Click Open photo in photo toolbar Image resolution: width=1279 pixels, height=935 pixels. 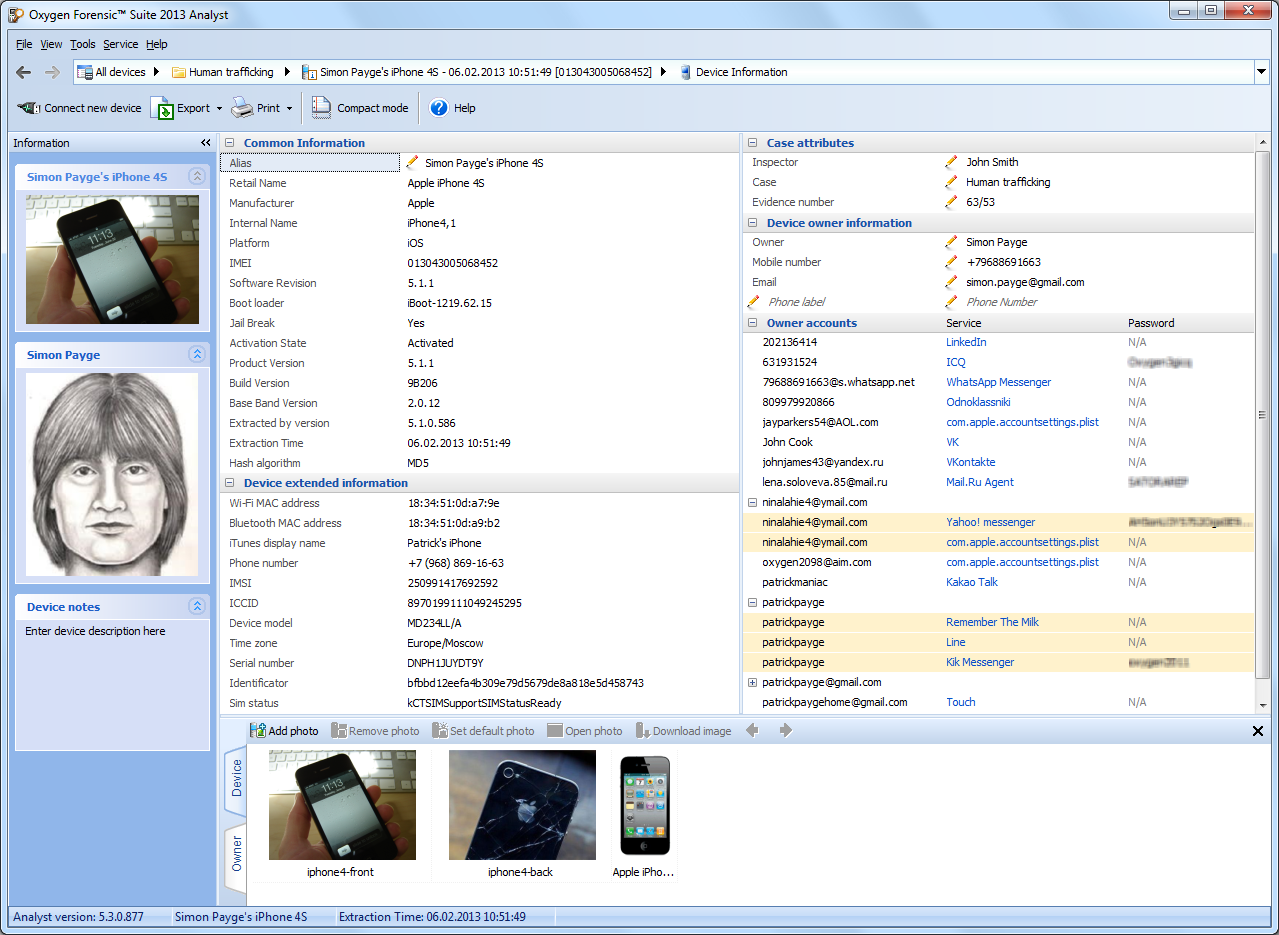(x=585, y=731)
